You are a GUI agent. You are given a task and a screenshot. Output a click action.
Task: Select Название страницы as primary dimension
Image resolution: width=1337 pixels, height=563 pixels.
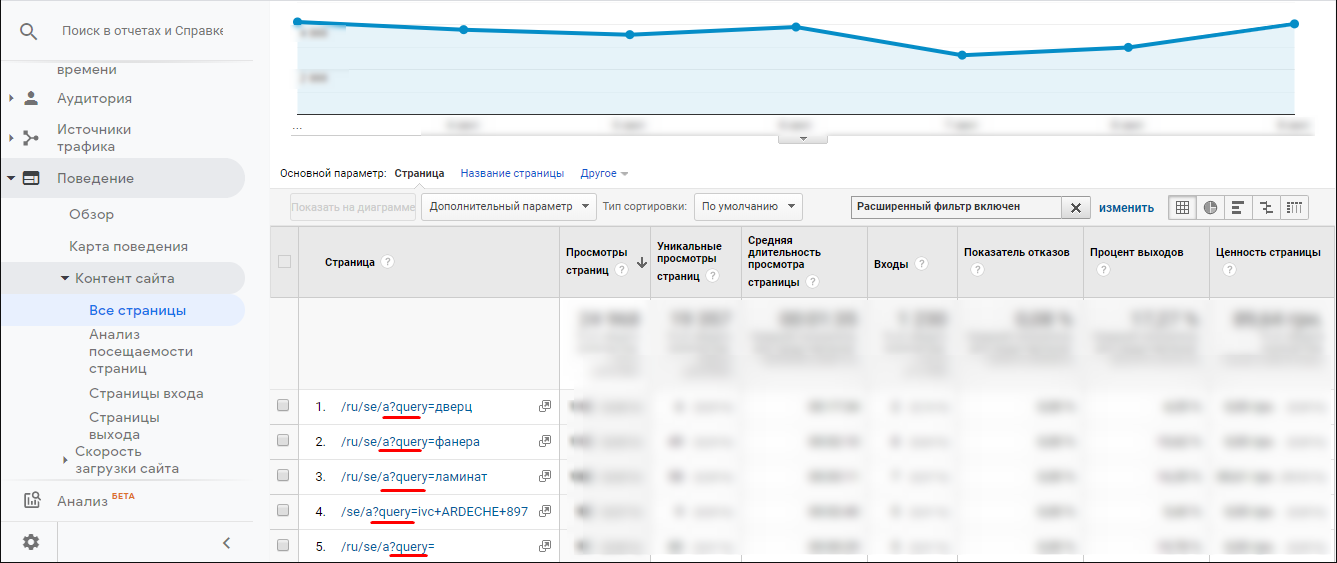point(512,173)
